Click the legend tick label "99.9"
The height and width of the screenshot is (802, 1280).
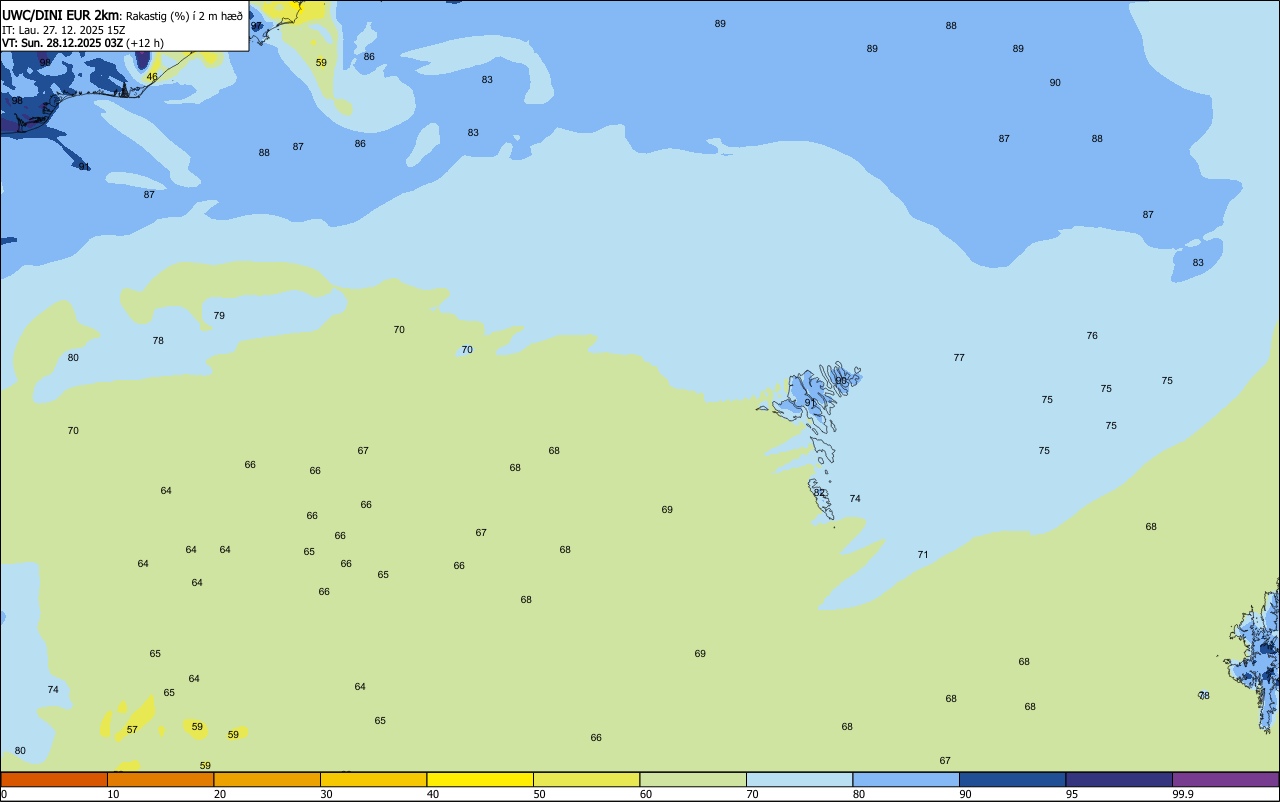point(1182,794)
